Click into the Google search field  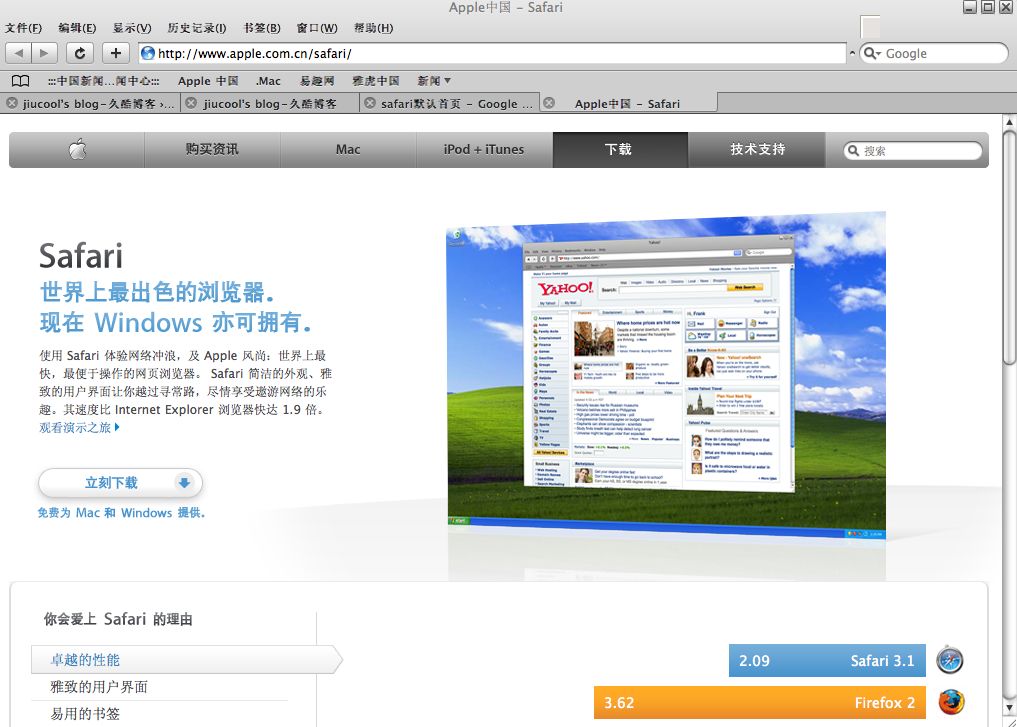pos(934,53)
